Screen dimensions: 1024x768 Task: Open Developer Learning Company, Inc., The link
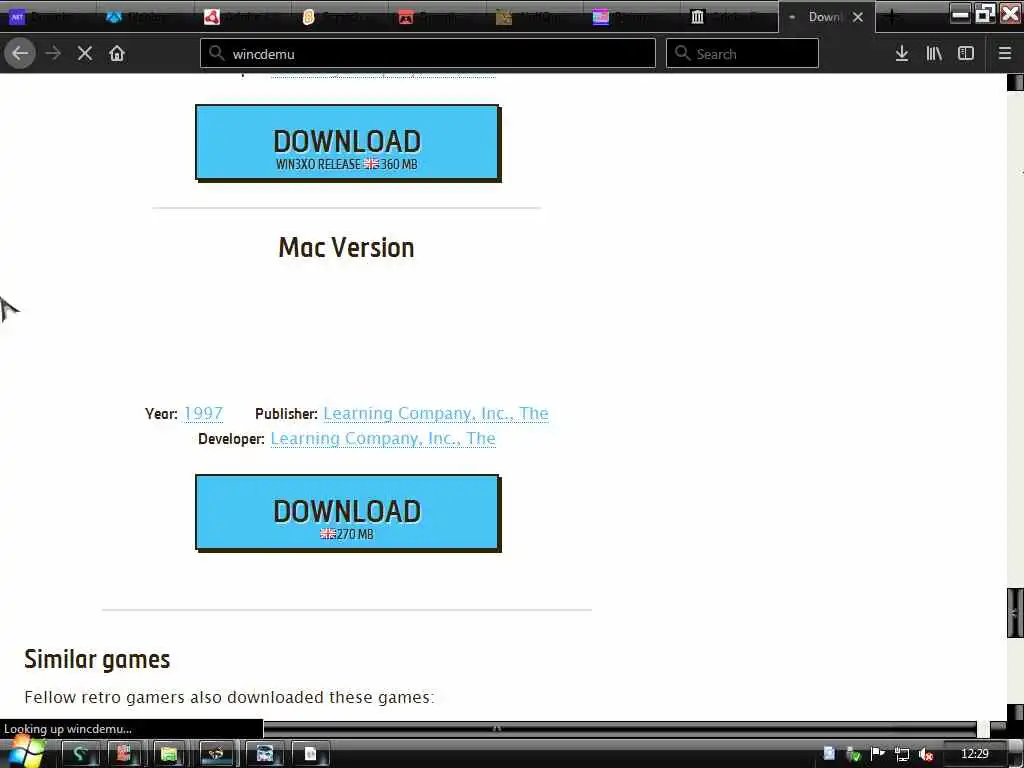383,438
